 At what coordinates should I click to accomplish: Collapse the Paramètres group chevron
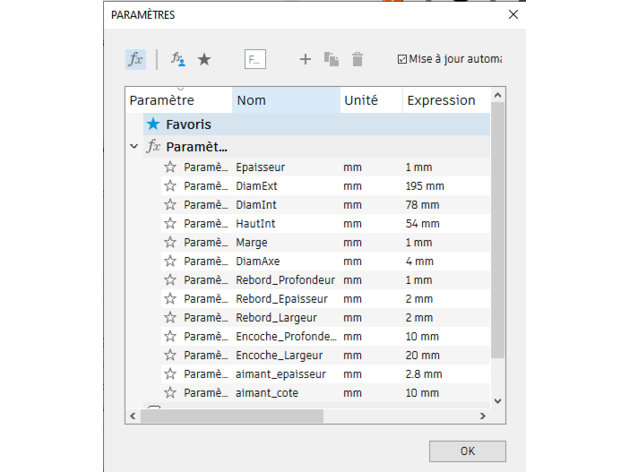(x=134, y=146)
